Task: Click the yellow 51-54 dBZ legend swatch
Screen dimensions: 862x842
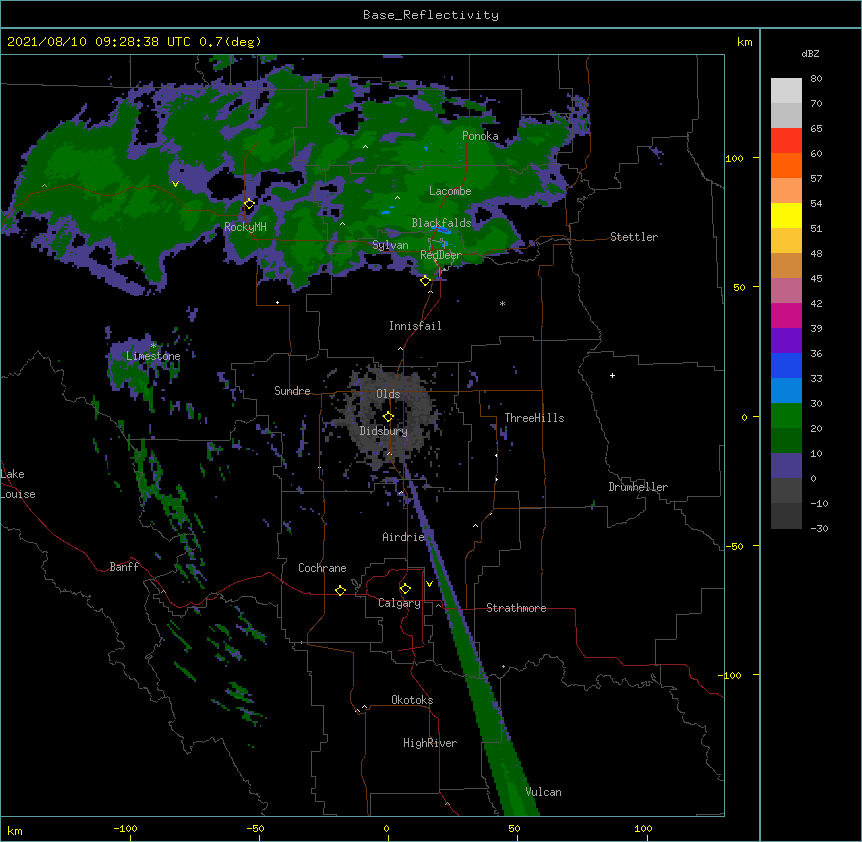Action: tap(786, 215)
